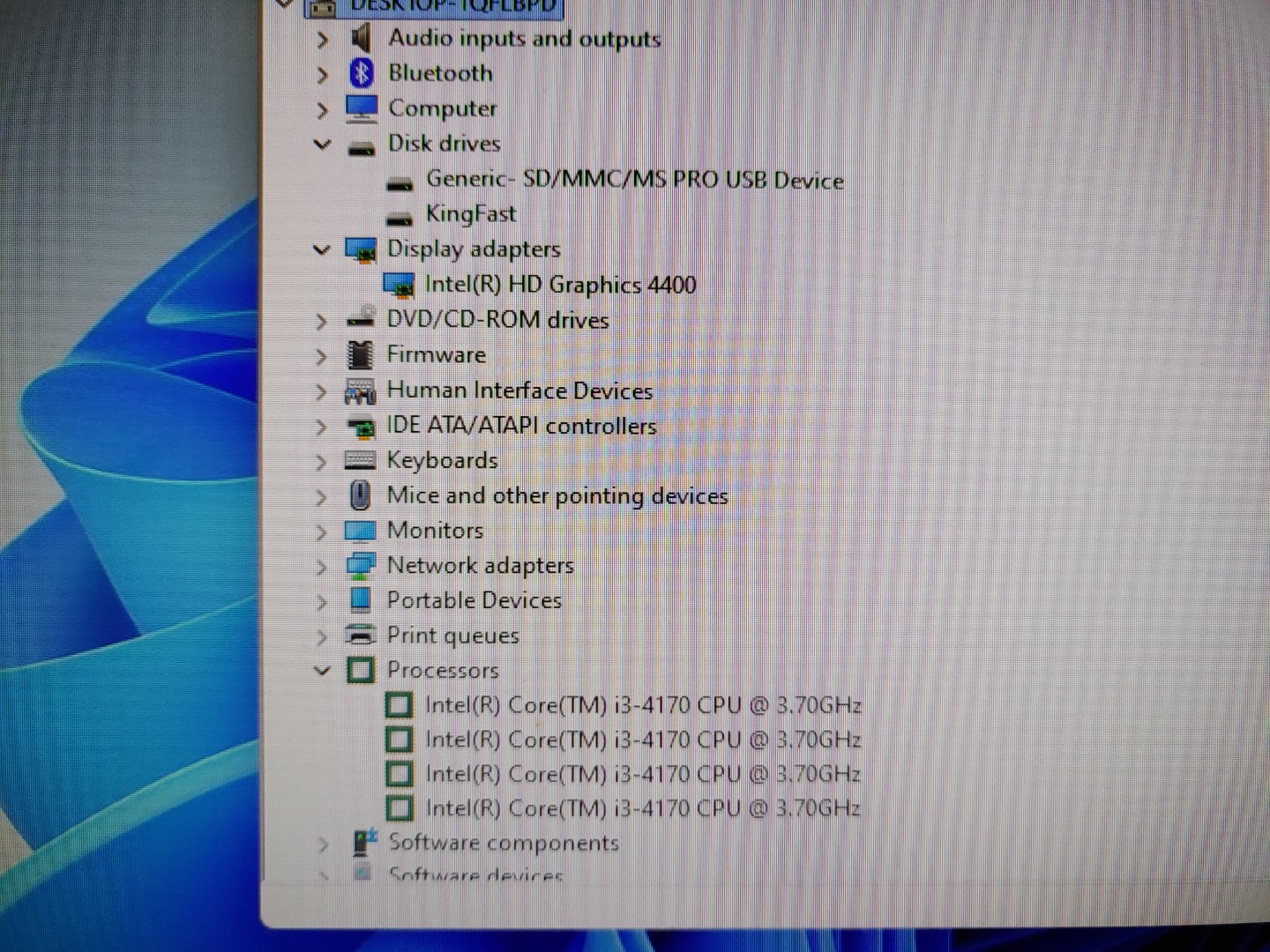Click the Print queues printer icon
Viewport: 1270px width, 952px height.
361,635
